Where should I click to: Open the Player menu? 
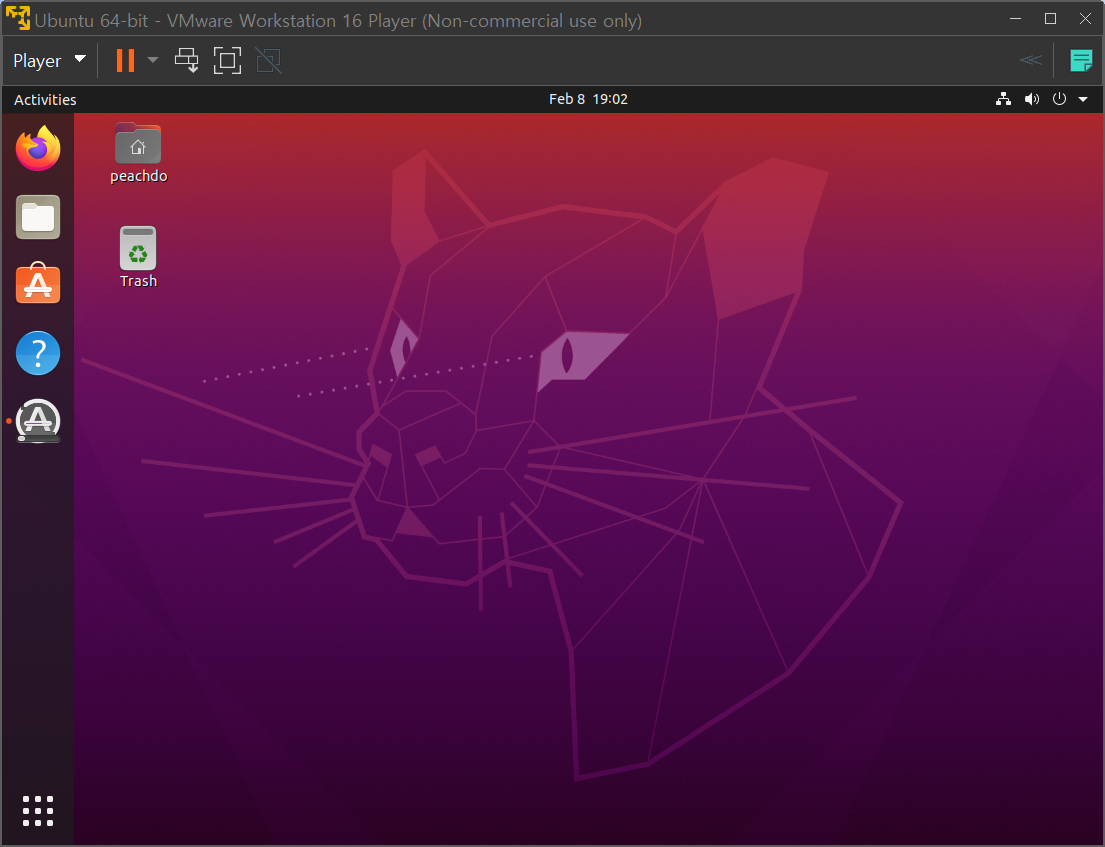pos(49,61)
